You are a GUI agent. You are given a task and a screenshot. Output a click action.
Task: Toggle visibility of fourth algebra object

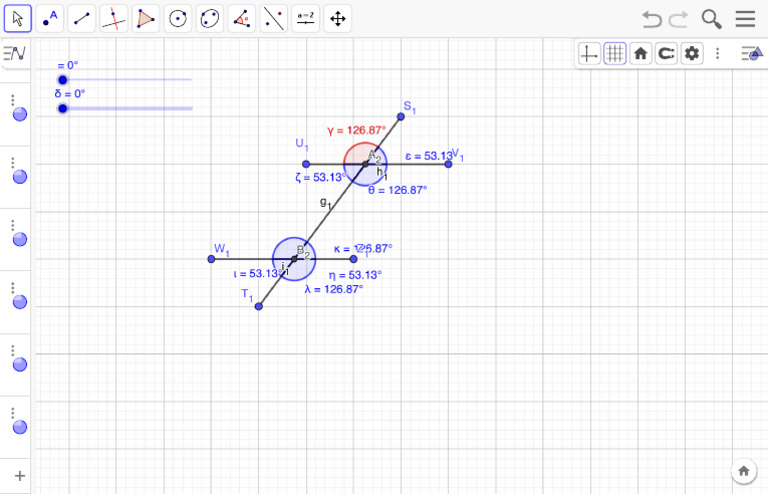tap(20, 302)
